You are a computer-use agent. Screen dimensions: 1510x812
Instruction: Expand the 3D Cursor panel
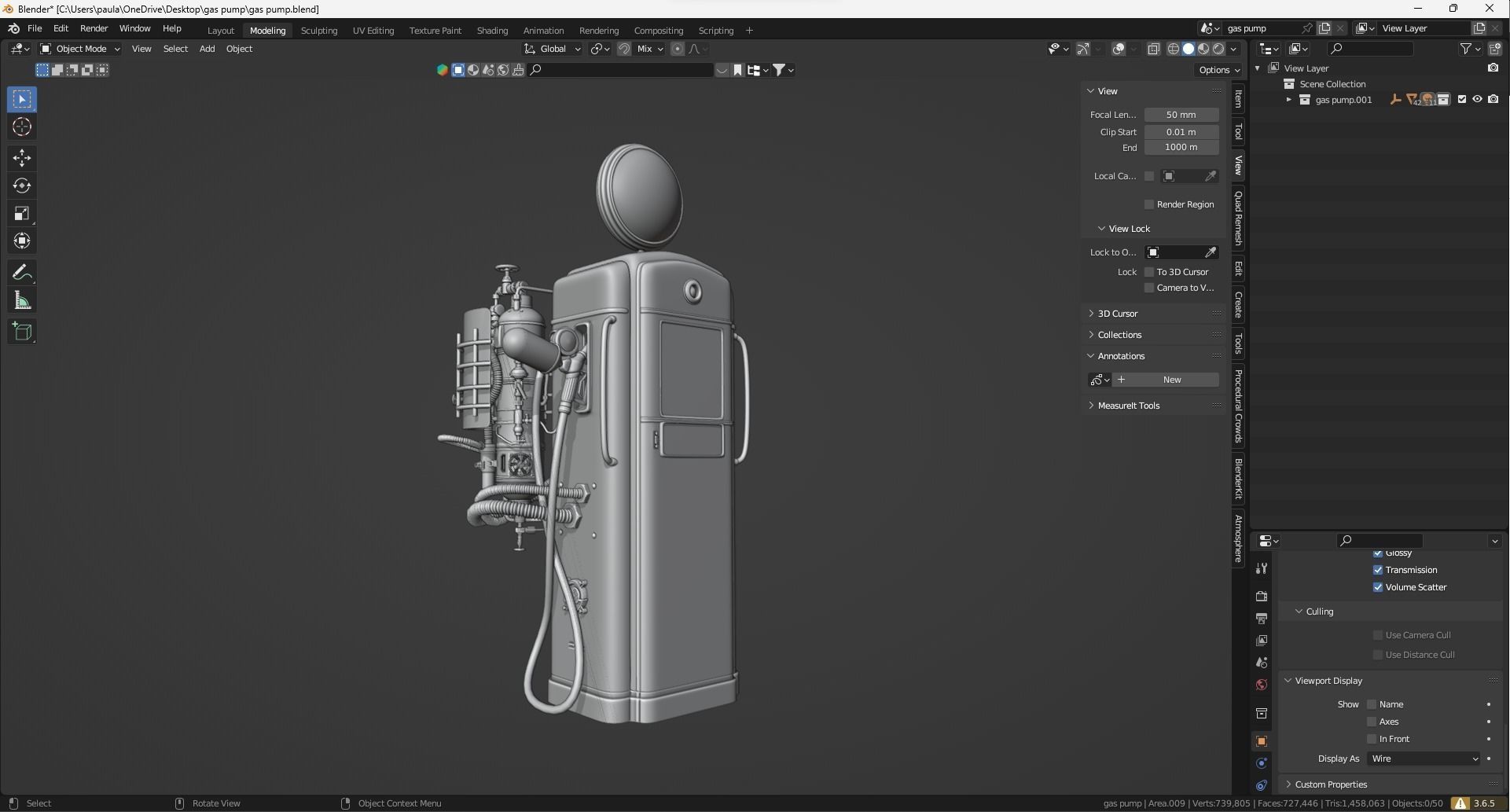[1091, 314]
